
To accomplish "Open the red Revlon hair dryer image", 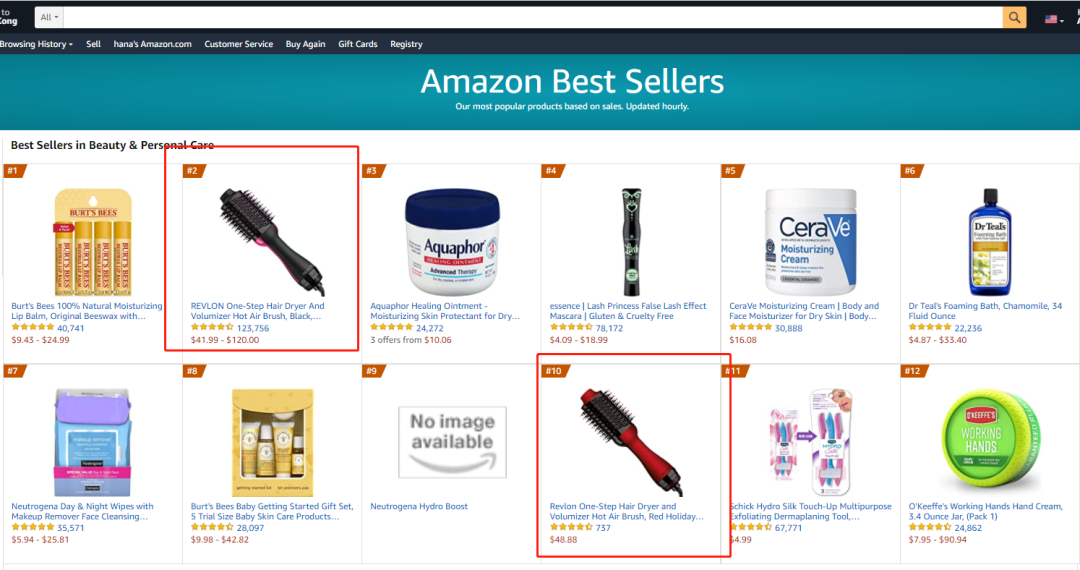I will pyautogui.click(x=632, y=441).
